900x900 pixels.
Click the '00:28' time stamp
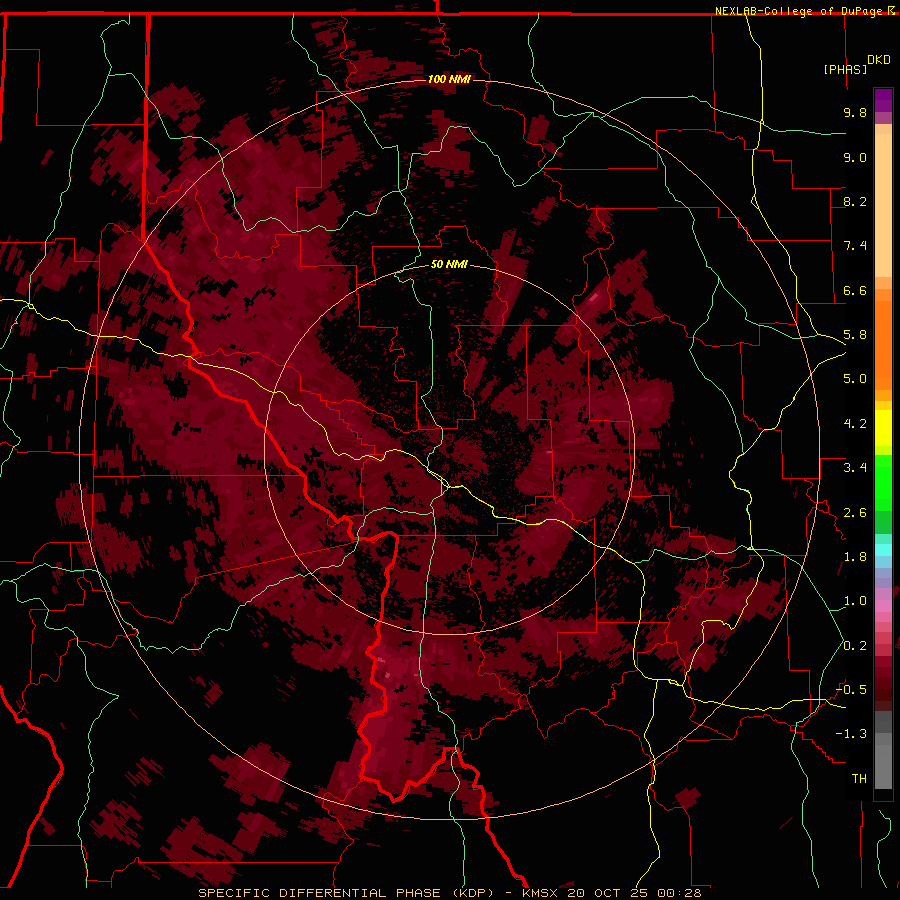[678, 893]
